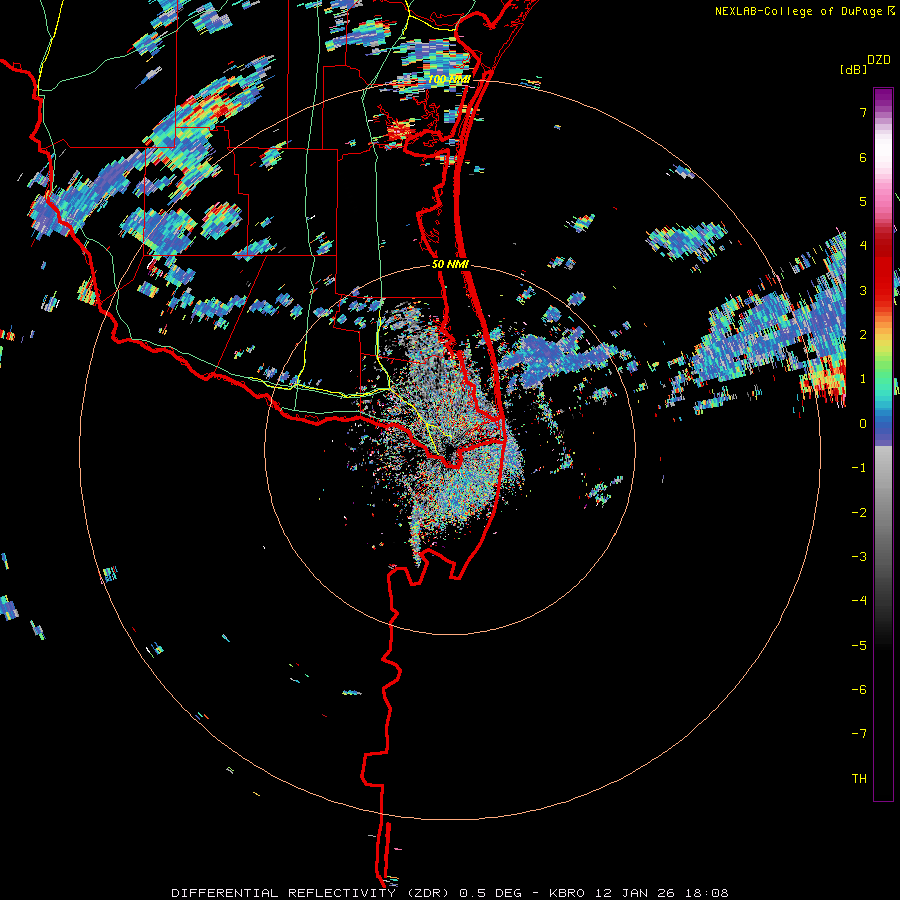
Task: Click the [dB] unit label
Action: (x=853, y=69)
